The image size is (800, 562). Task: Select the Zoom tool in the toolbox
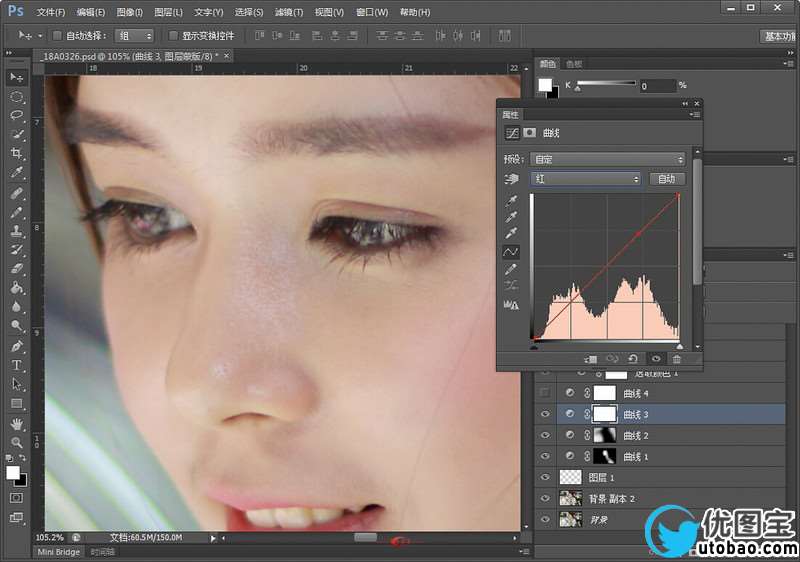(17, 442)
